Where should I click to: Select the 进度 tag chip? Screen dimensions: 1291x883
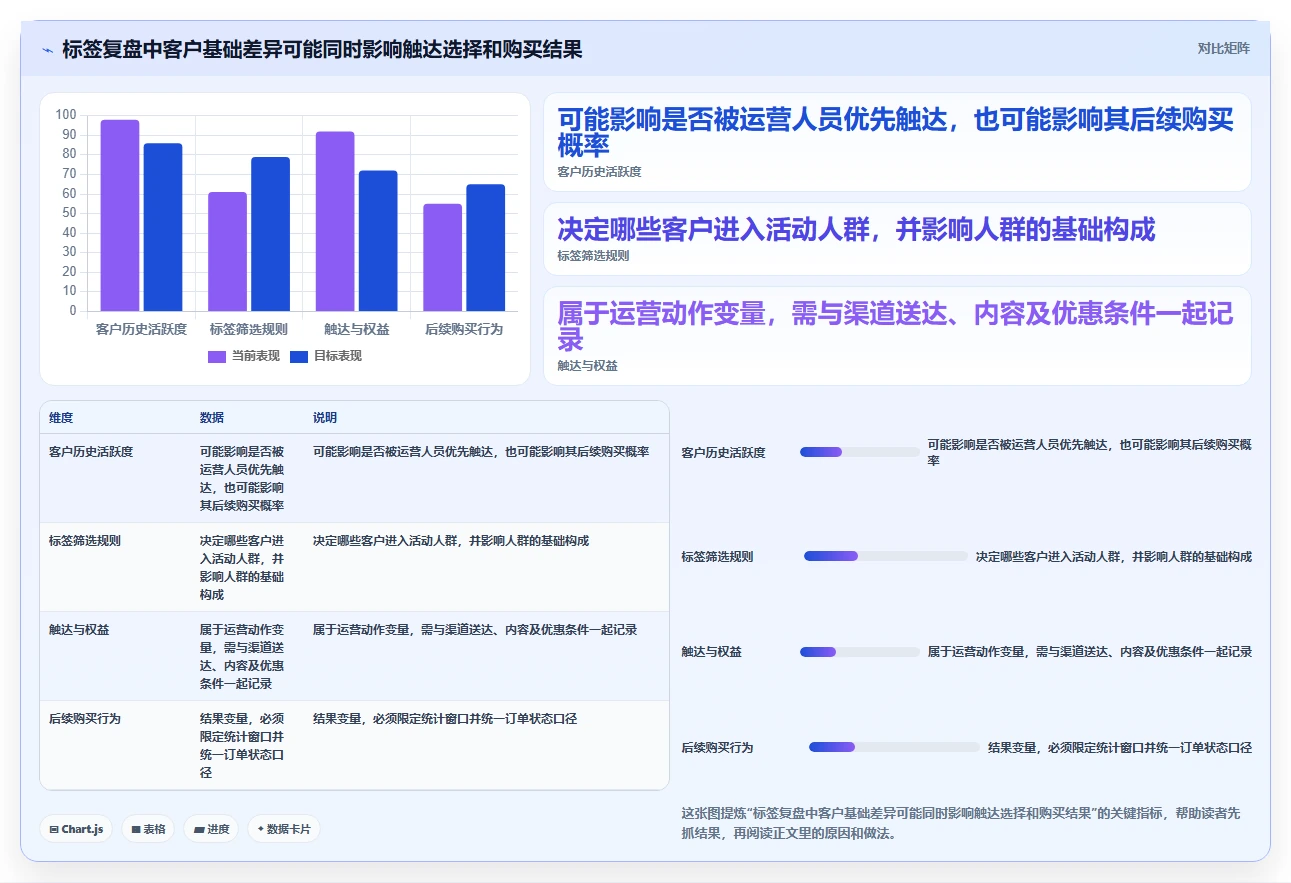pyautogui.click(x=211, y=829)
